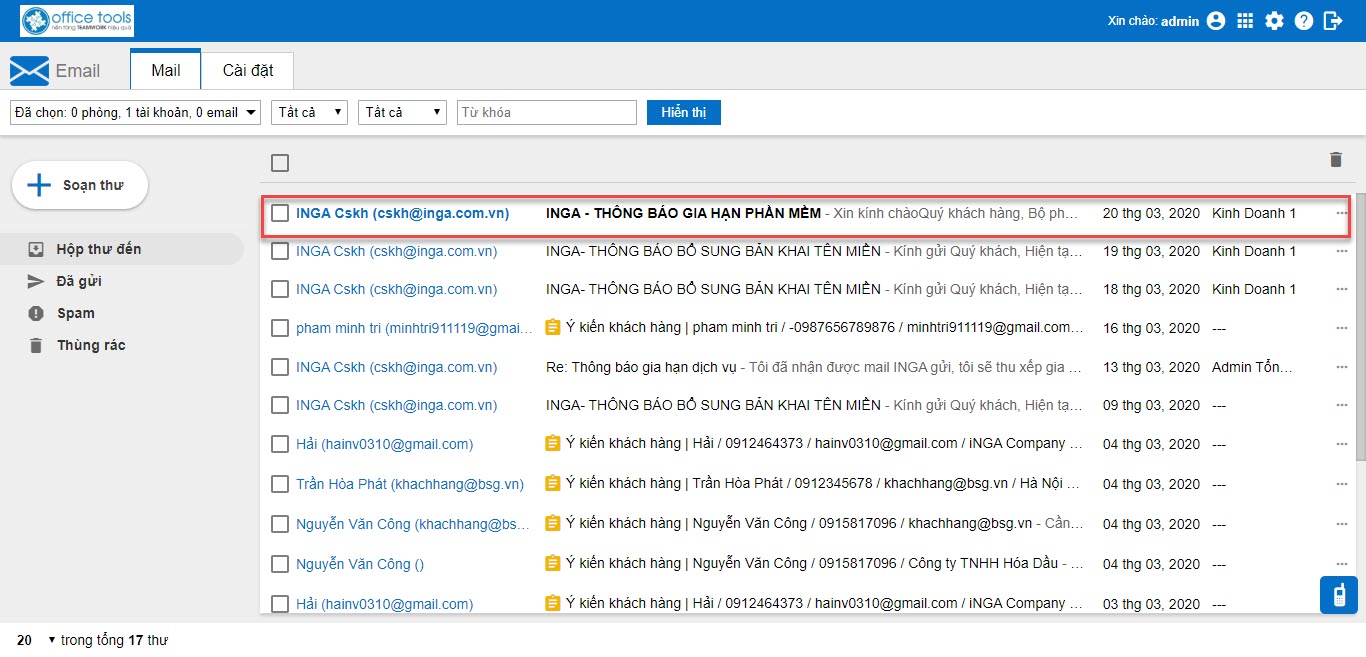
Task: Tick checkbox for 19 thg 03 INGA email
Action: [x=280, y=251]
